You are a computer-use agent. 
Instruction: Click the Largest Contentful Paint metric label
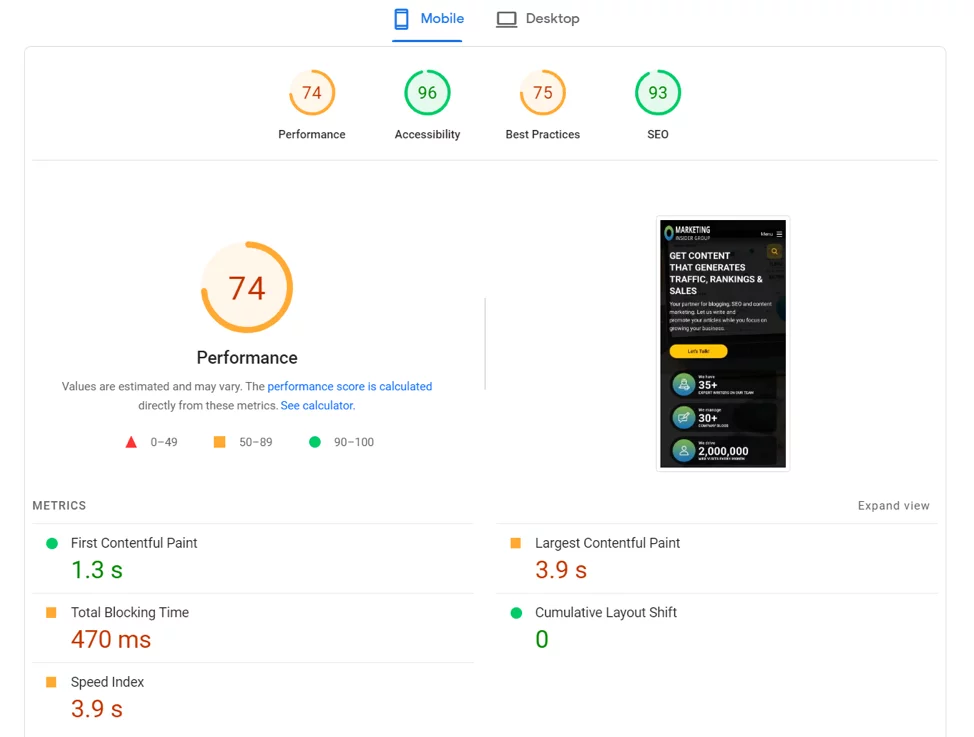(x=608, y=543)
